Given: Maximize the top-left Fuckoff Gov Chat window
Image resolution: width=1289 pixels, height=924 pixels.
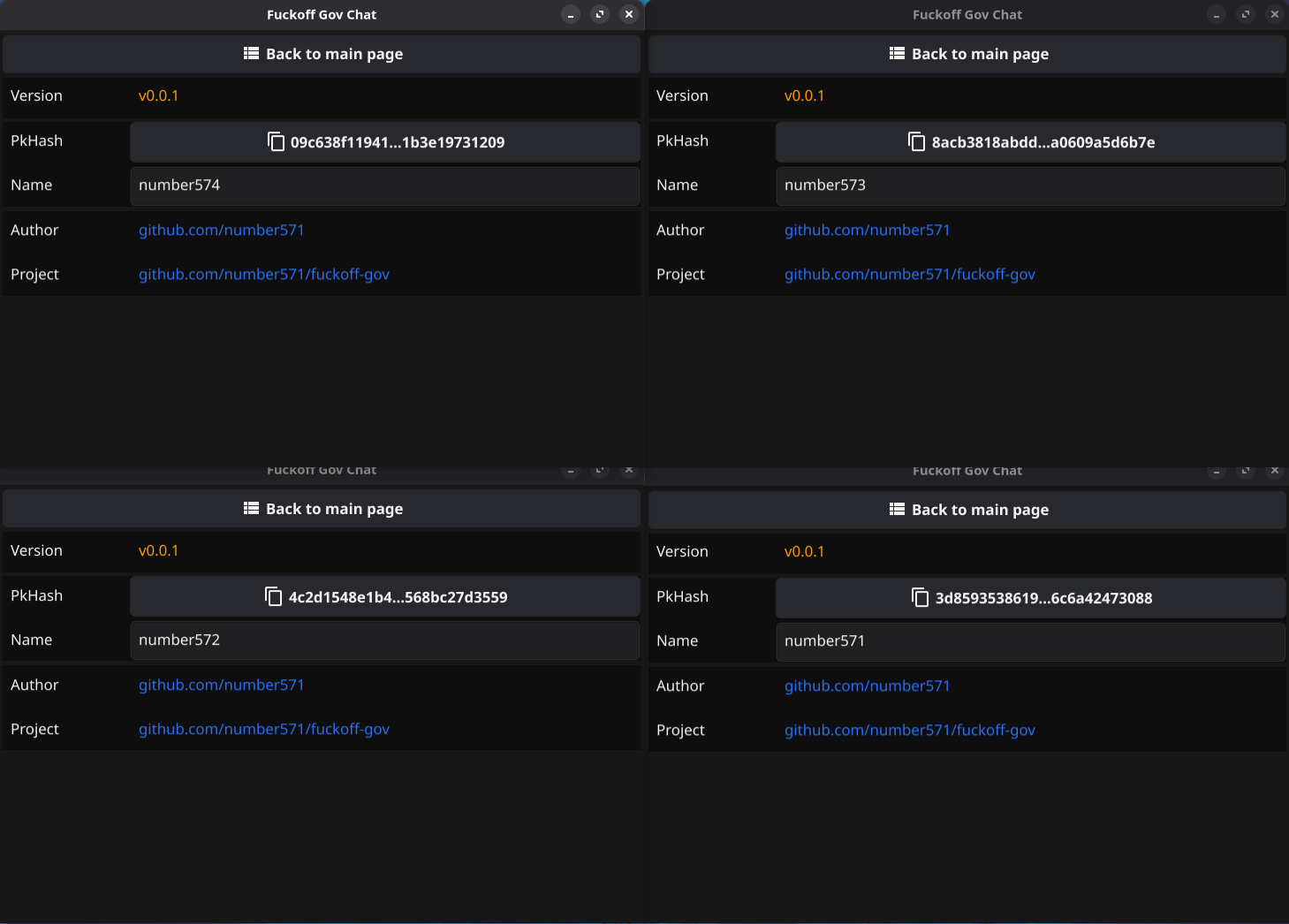Looking at the screenshot, I should point(600,14).
